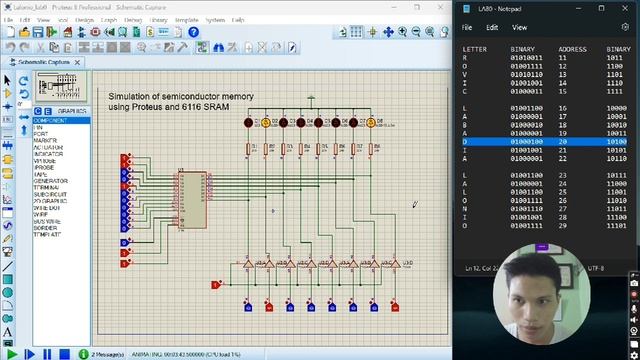Select the 2D Graphics Circle tool

(x=7, y=293)
